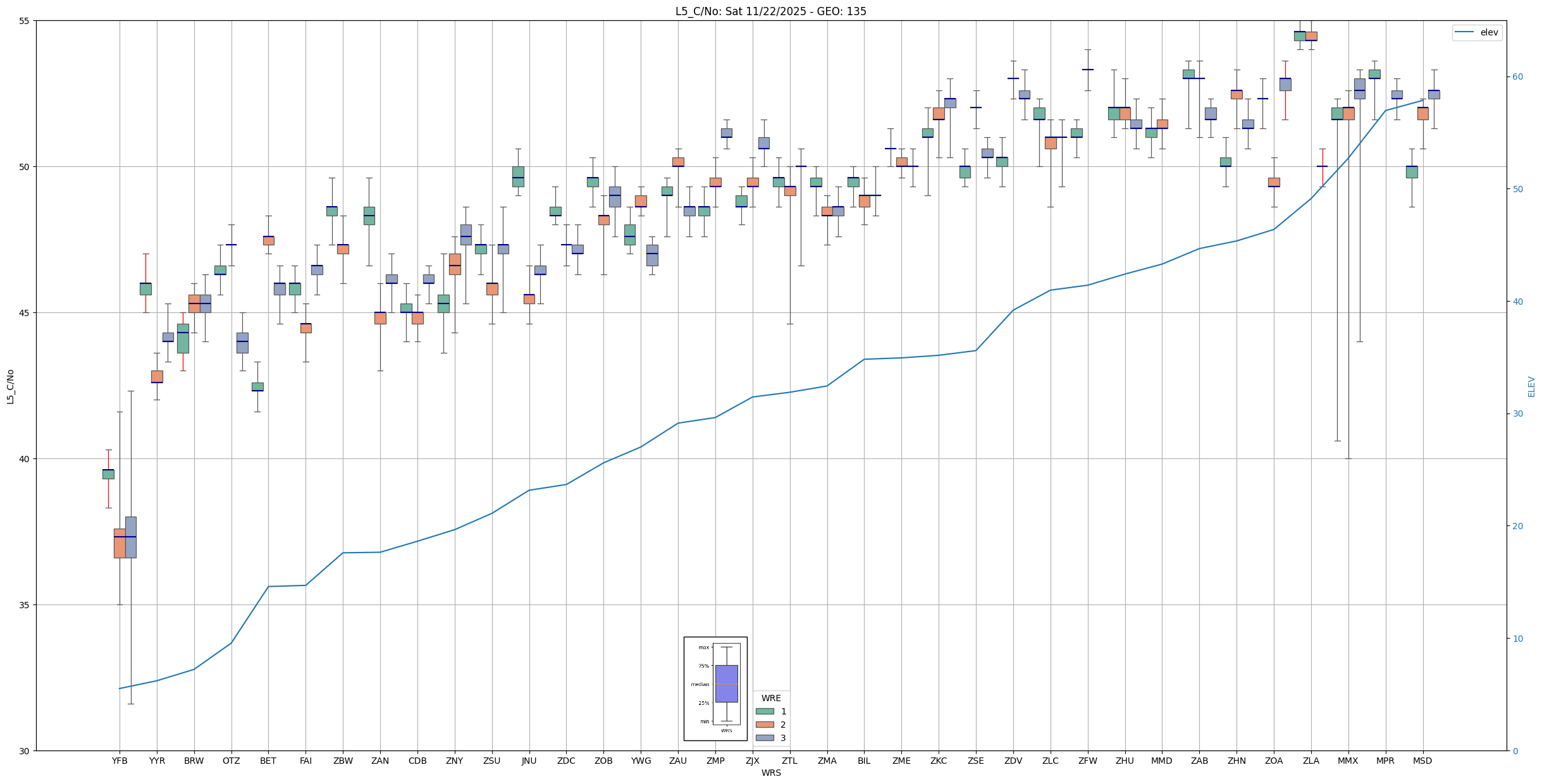Click the BRW station tick label

194,761
